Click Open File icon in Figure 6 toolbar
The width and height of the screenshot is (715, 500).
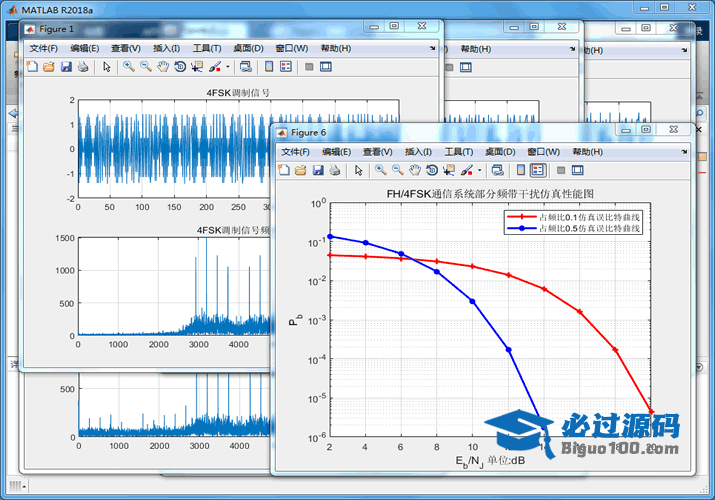[x=301, y=170]
